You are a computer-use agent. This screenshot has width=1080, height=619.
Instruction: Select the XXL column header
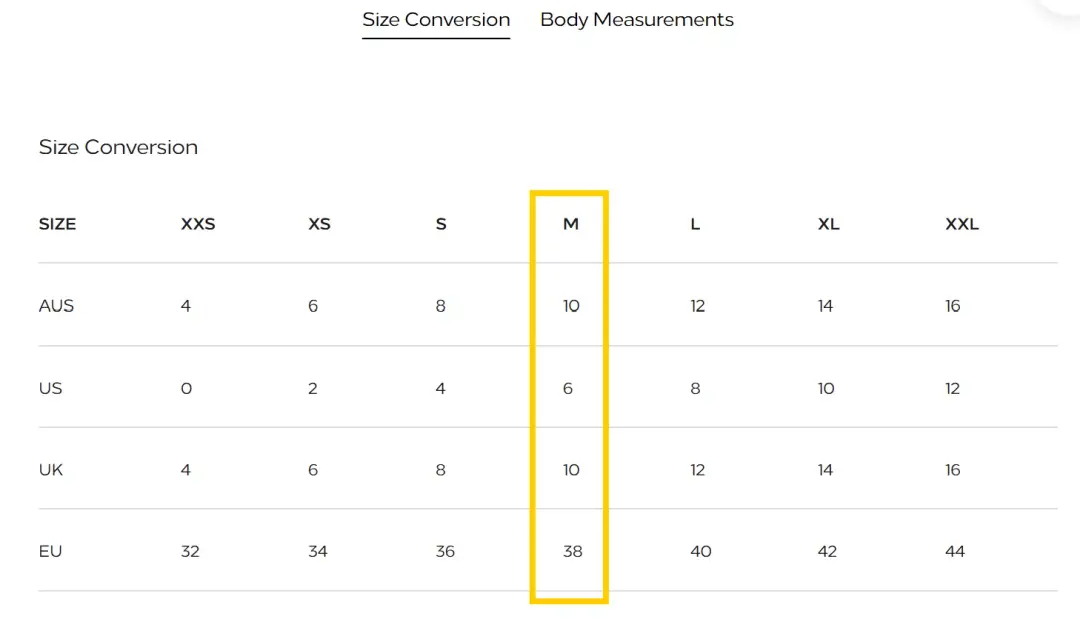(x=962, y=224)
